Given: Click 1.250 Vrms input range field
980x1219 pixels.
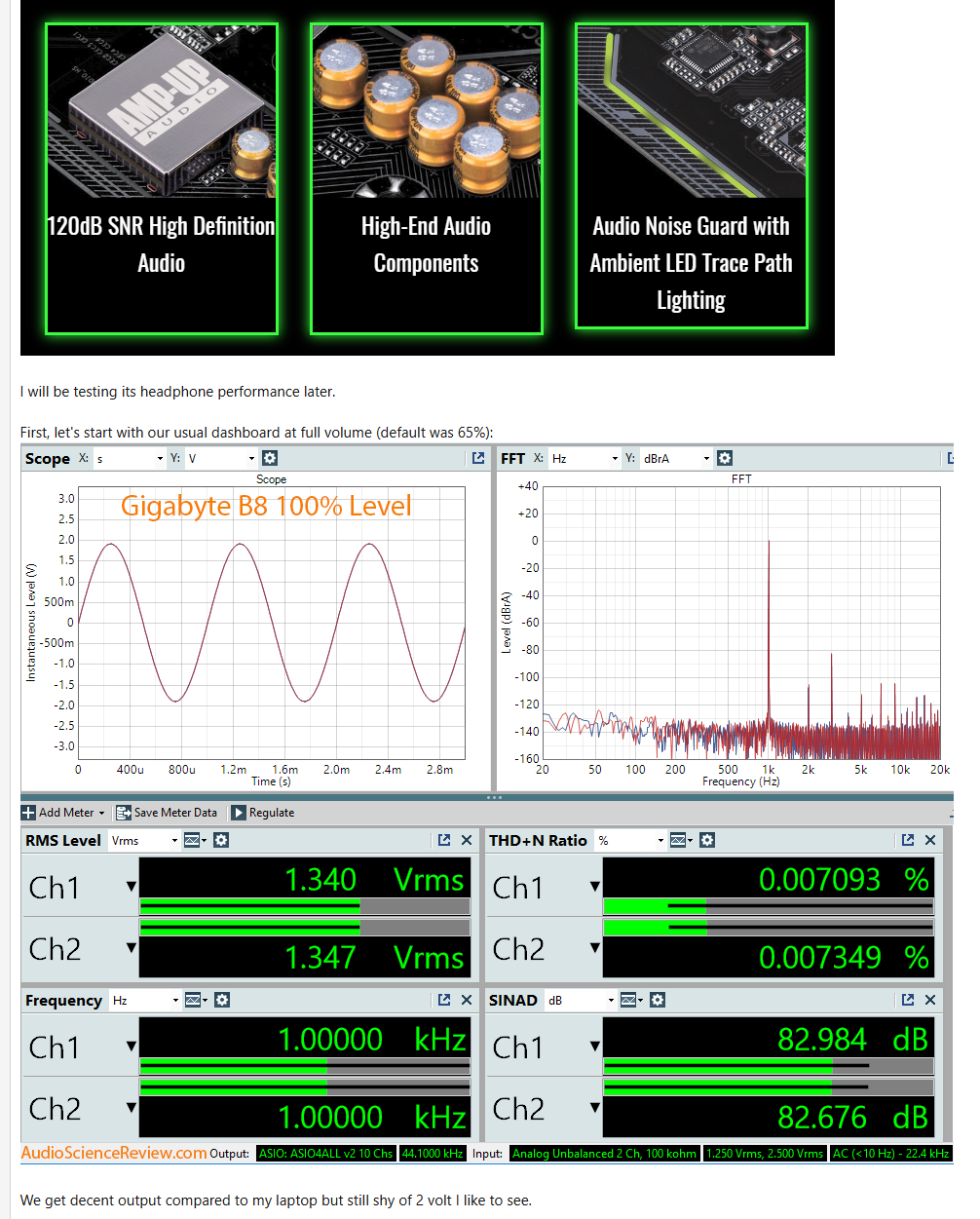Looking at the screenshot, I should (765, 1154).
